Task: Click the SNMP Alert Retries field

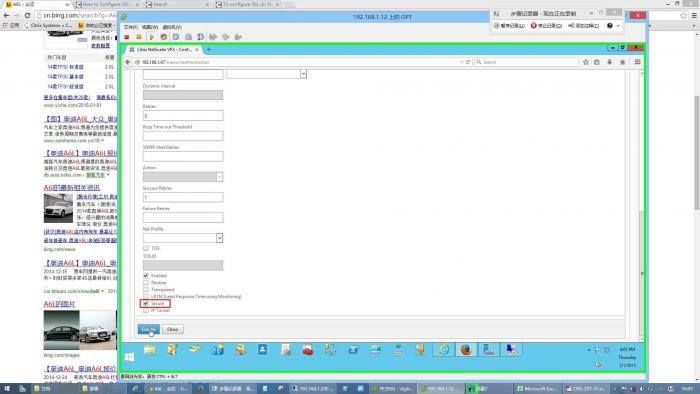Action: pos(183,157)
